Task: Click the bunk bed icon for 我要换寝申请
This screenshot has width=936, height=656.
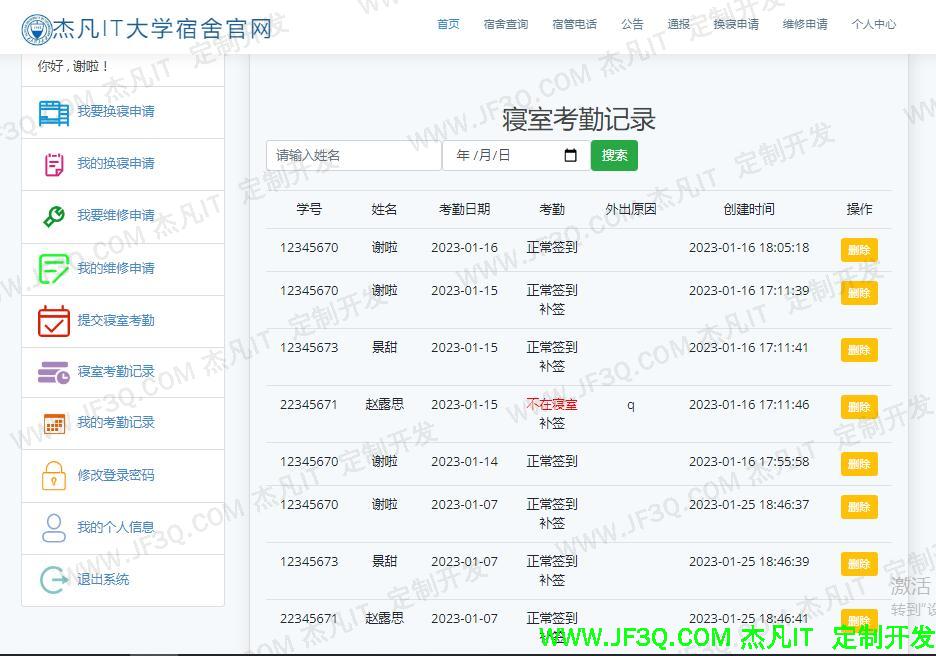Action: tap(54, 112)
